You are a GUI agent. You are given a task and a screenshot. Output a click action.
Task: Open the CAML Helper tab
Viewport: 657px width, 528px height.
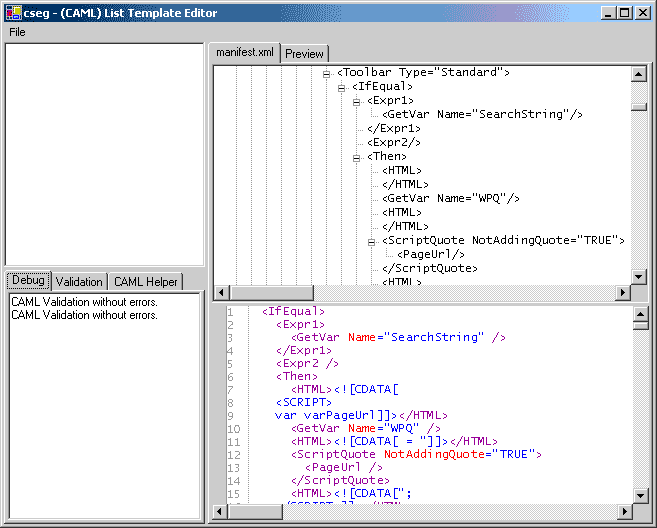(145, 282)
